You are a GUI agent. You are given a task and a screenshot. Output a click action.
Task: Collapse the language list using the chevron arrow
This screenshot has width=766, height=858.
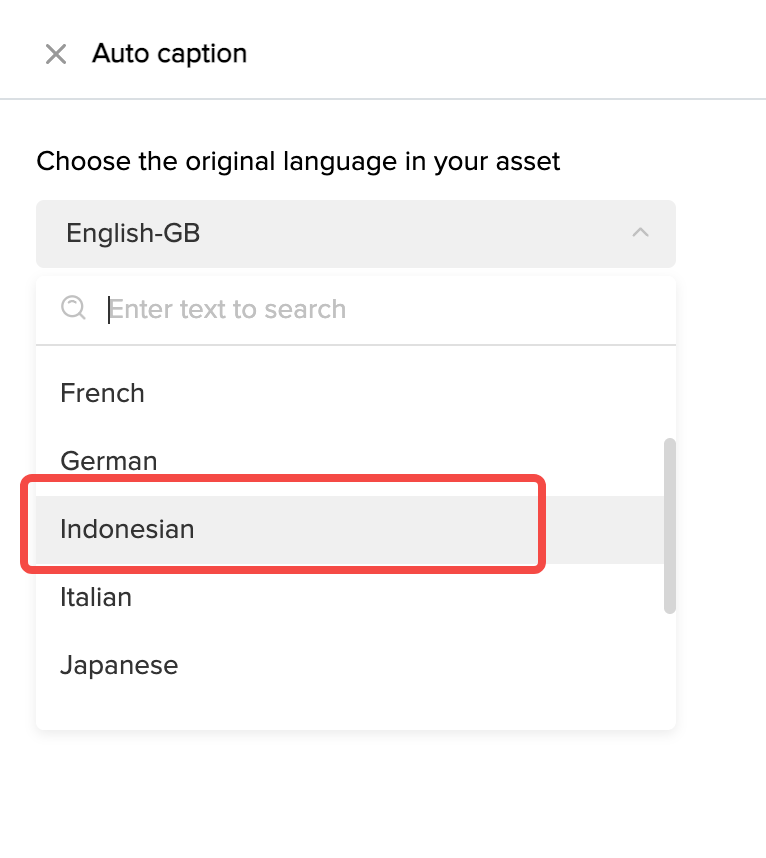641,233
